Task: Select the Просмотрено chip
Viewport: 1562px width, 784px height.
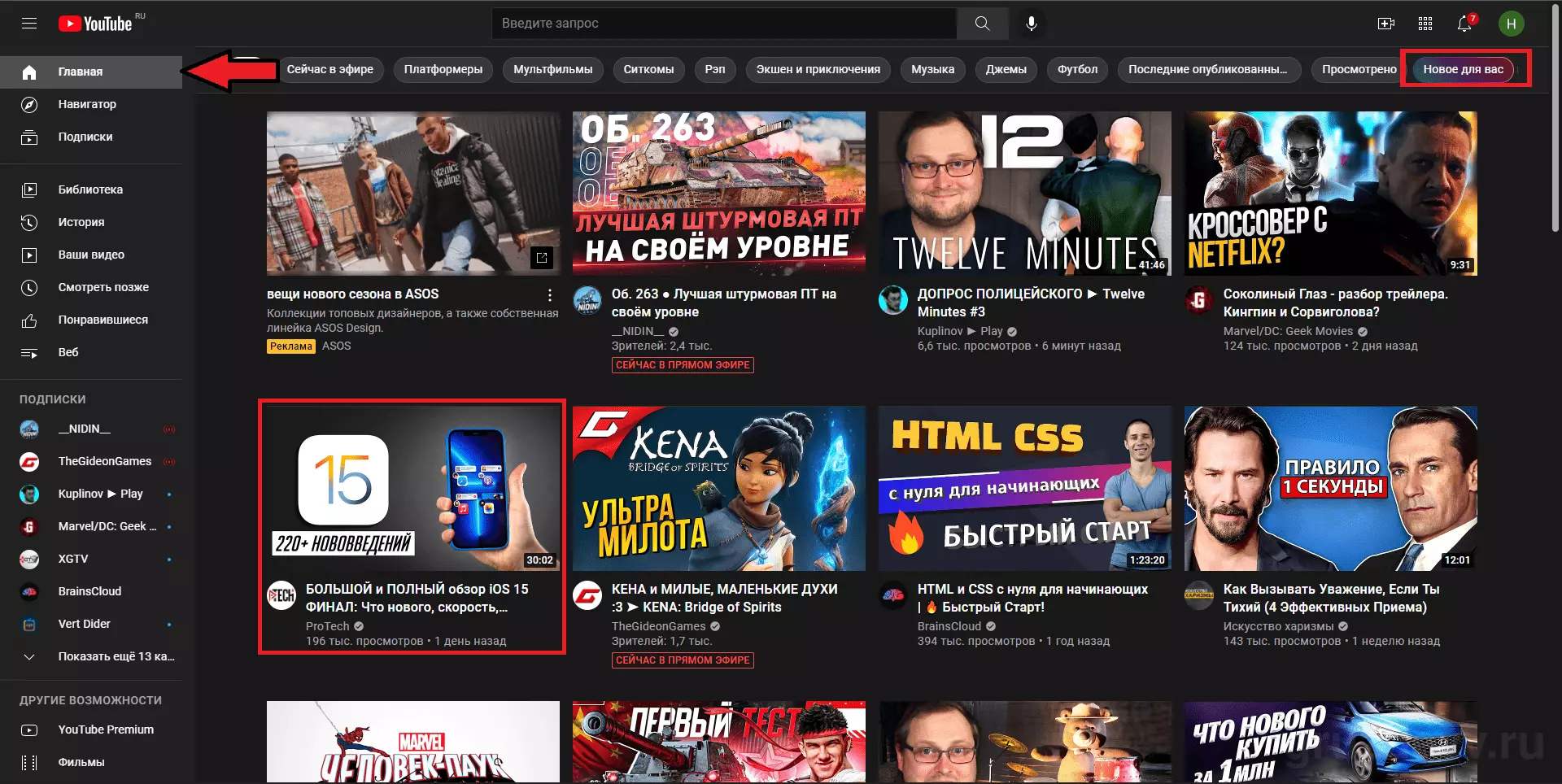Action: point(1359,69)
